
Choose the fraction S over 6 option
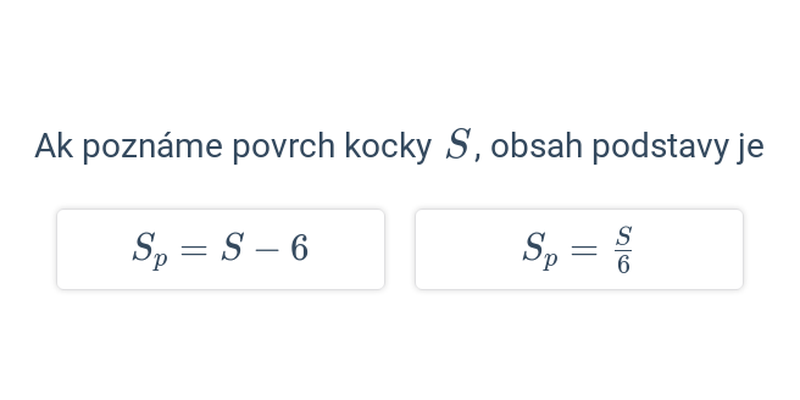(x=579, y=249)
